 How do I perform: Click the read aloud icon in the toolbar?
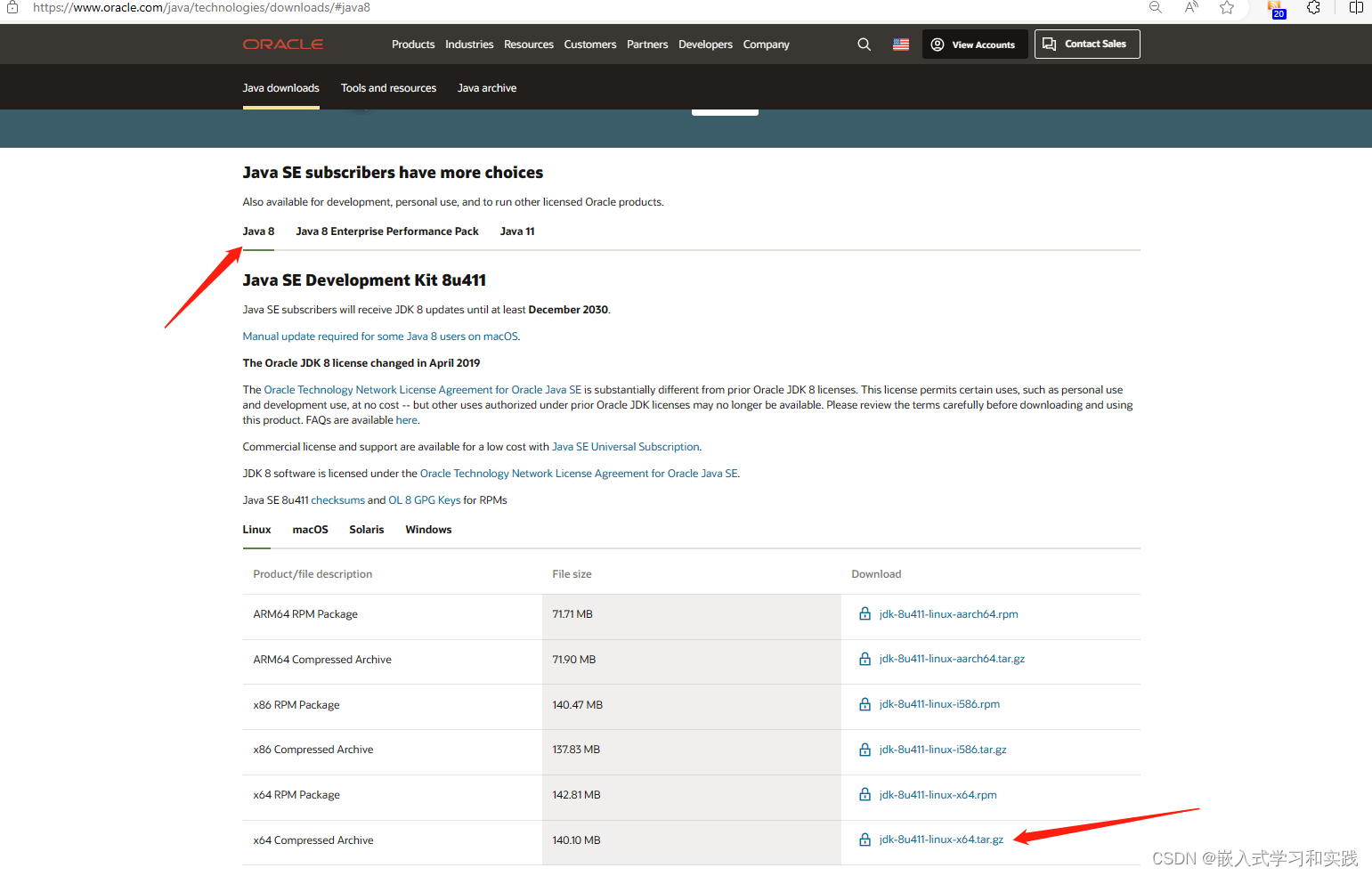coord(1190,7)
